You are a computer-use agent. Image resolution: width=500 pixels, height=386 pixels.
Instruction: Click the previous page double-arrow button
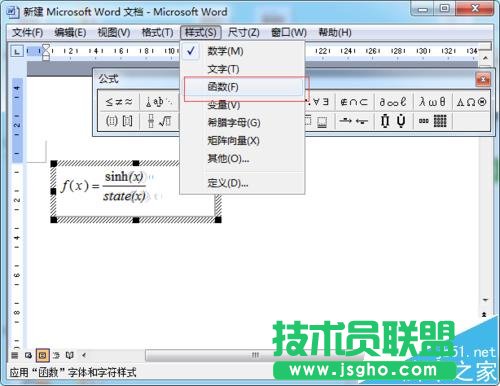click(x=485, y=314)
